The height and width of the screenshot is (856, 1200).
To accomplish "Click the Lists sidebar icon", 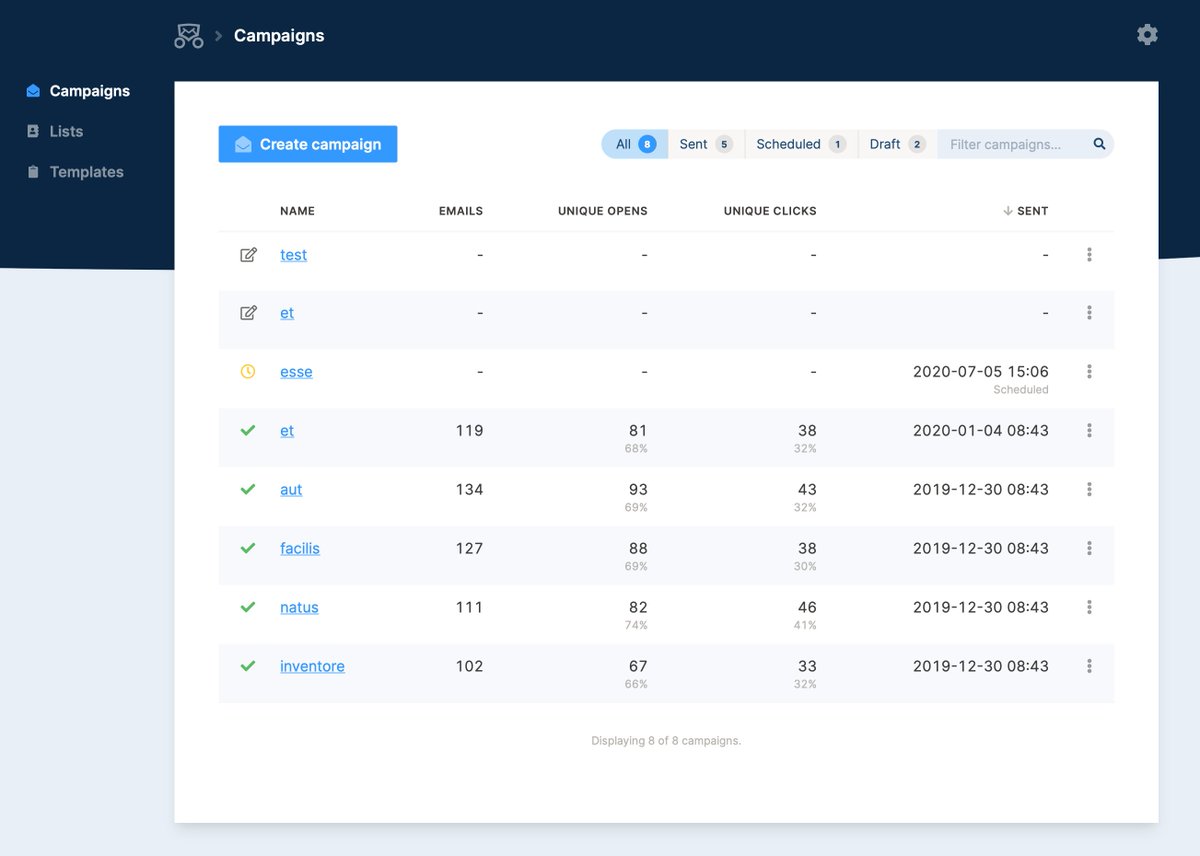I will [33, 131].
